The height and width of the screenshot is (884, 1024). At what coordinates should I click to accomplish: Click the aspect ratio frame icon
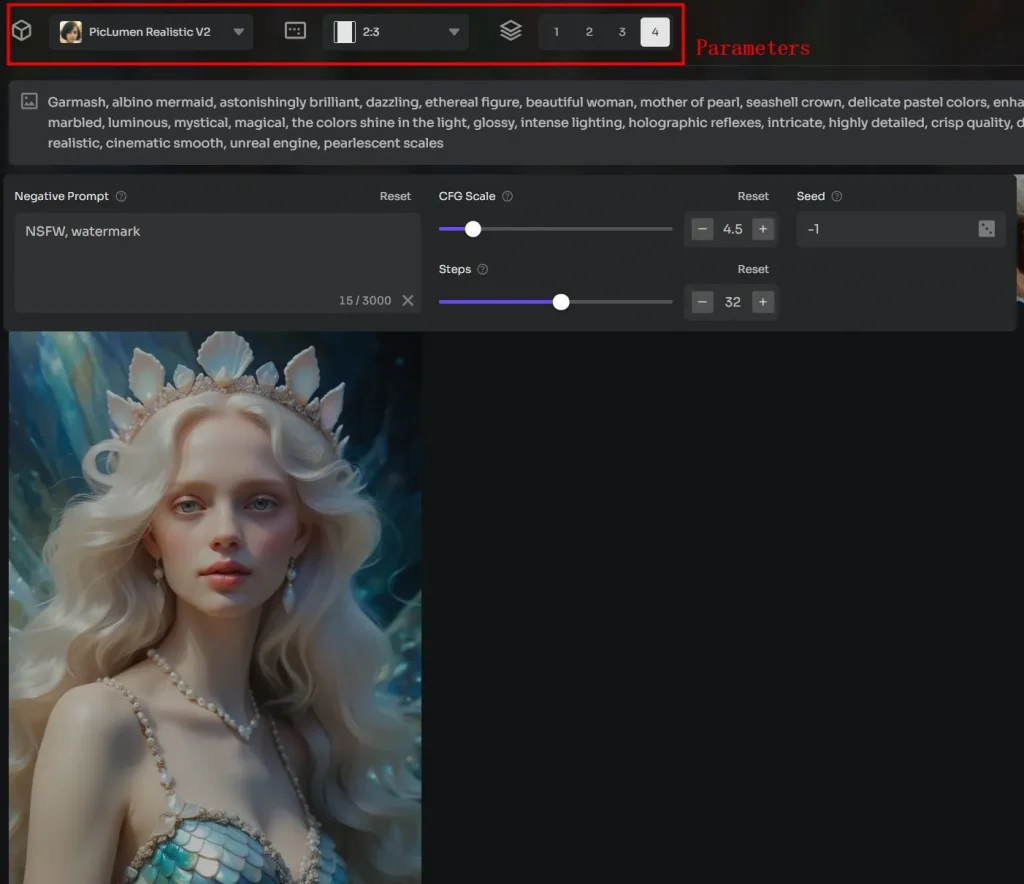(x=294, y=32)
